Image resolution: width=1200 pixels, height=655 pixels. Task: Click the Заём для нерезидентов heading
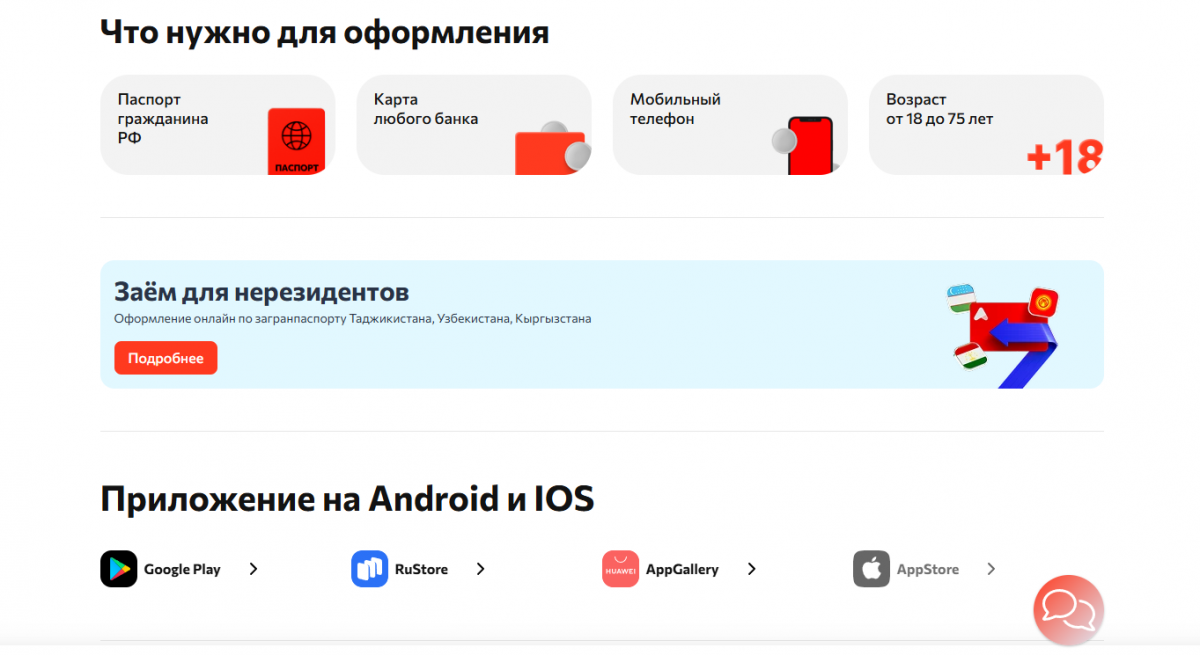pyautogui.click(x=262, y=293)
